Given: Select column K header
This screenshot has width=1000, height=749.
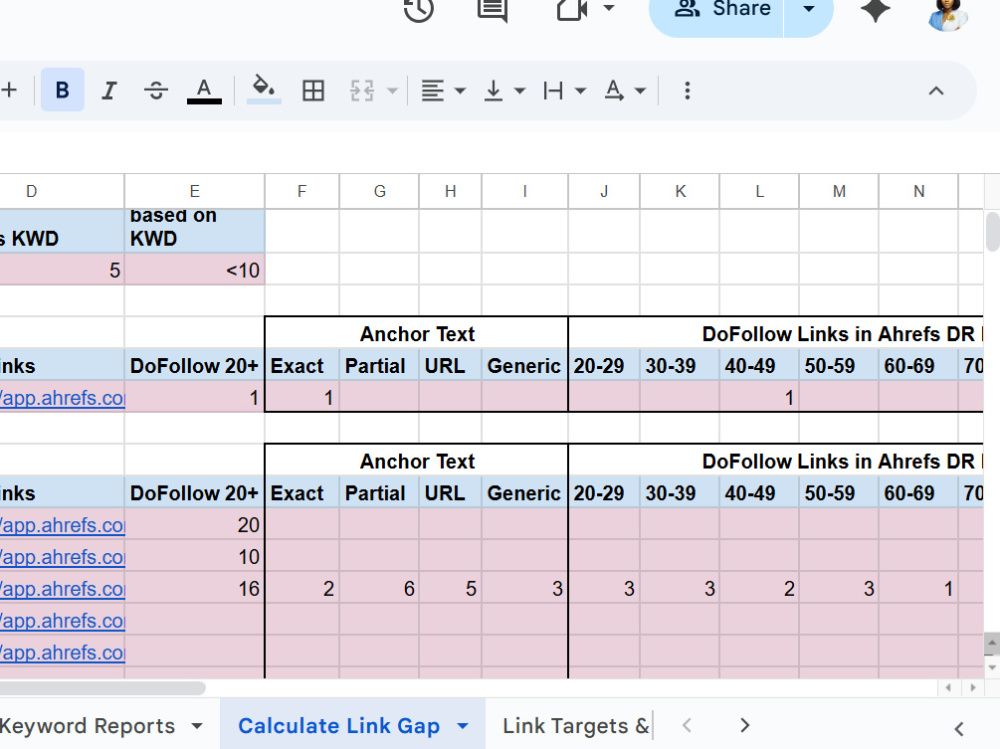Looking at the screenshot, I should click(680, 191).
